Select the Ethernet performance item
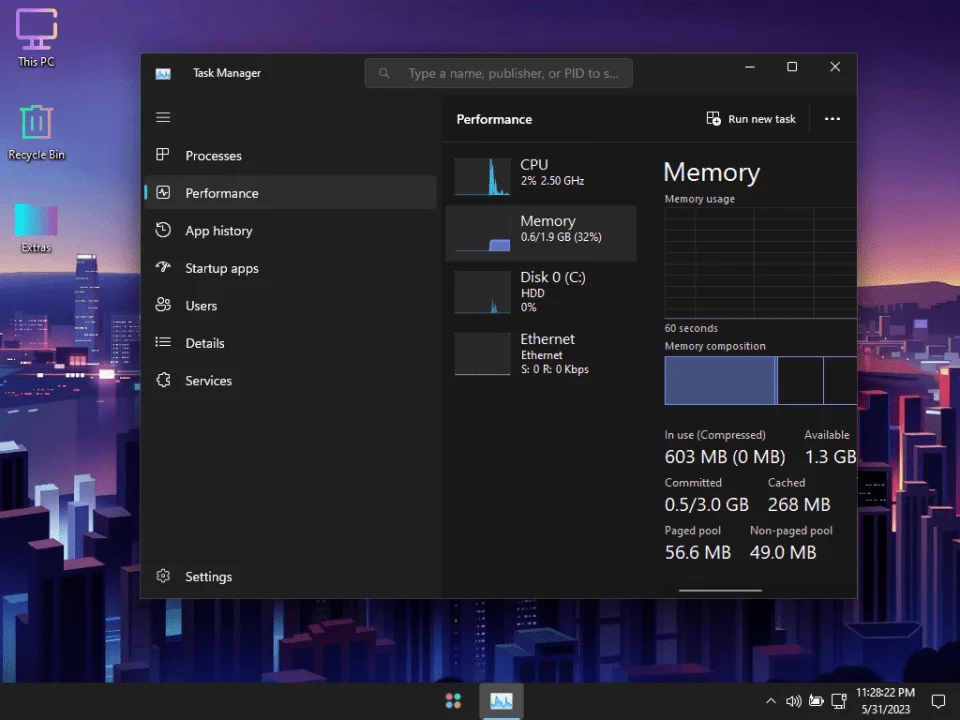960x720 pixels. pyautogui.click(x=541, y=353)
